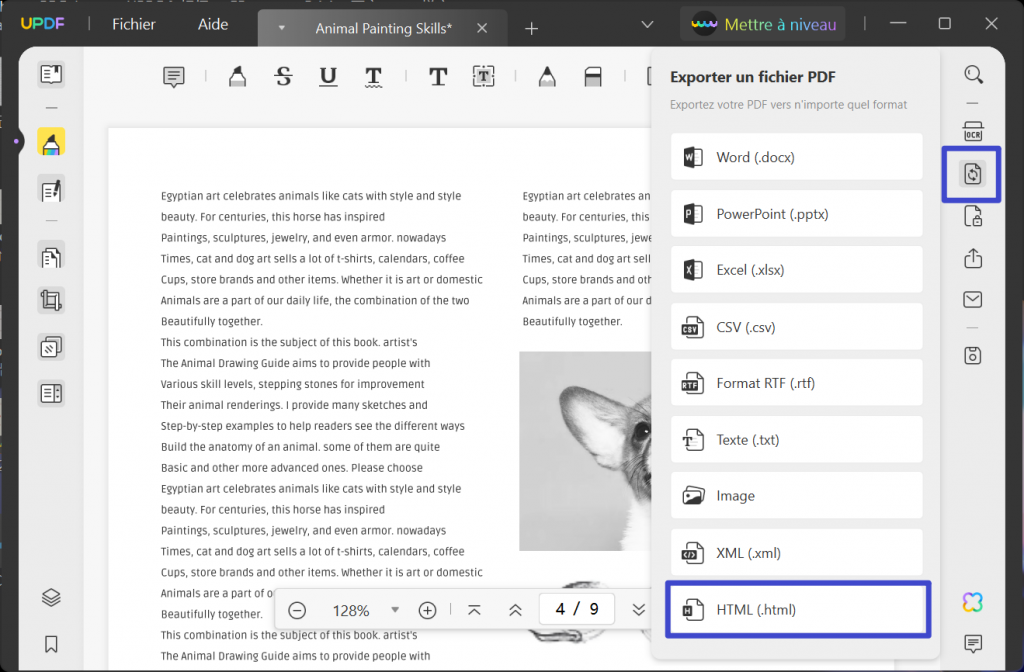This screenshot has height=672, width=1024.
Task: Decrease zoom with the minus button
Action: point(296,609)
